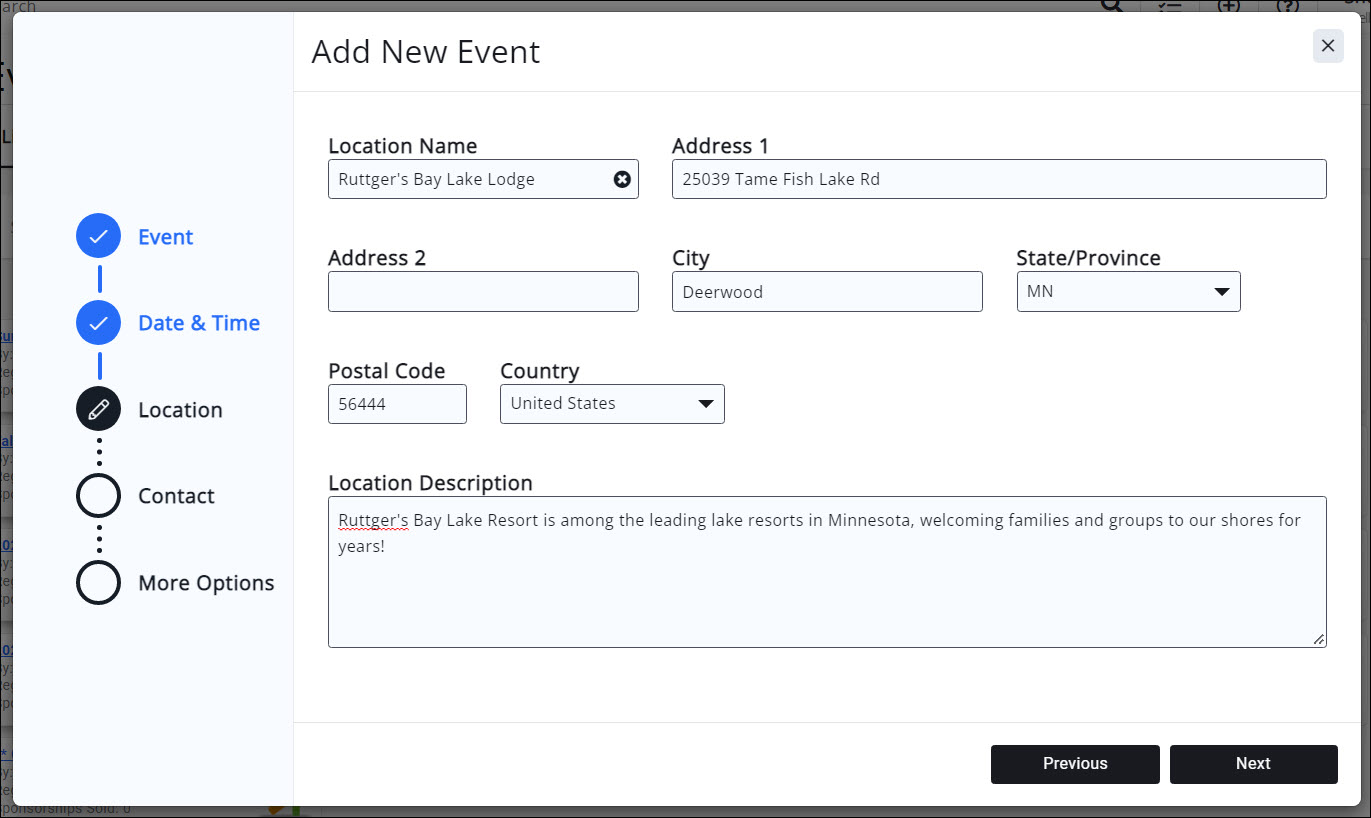The image size is (1371, 818).
Task: Select the City input containing Deerwood
Action: 826,292
